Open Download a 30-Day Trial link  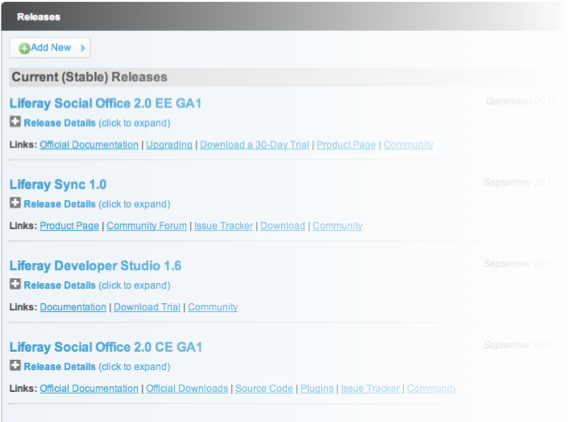pos(254,145)
